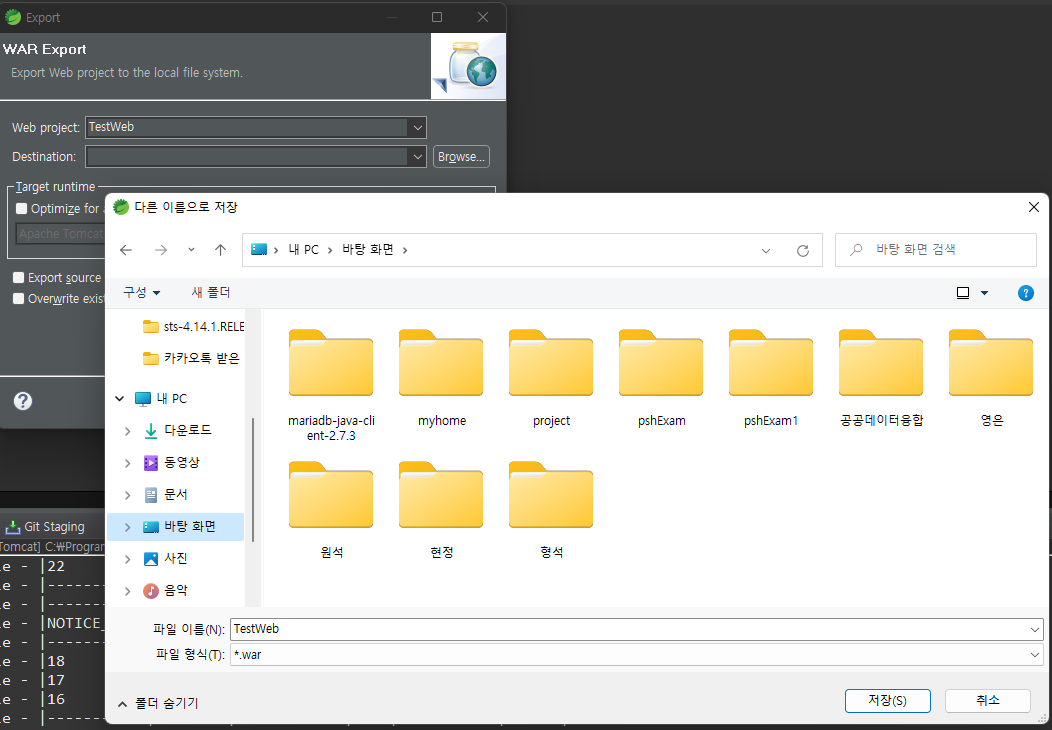
Task: Expand the 동영상 tree node
Action: [x=127, y=463]
